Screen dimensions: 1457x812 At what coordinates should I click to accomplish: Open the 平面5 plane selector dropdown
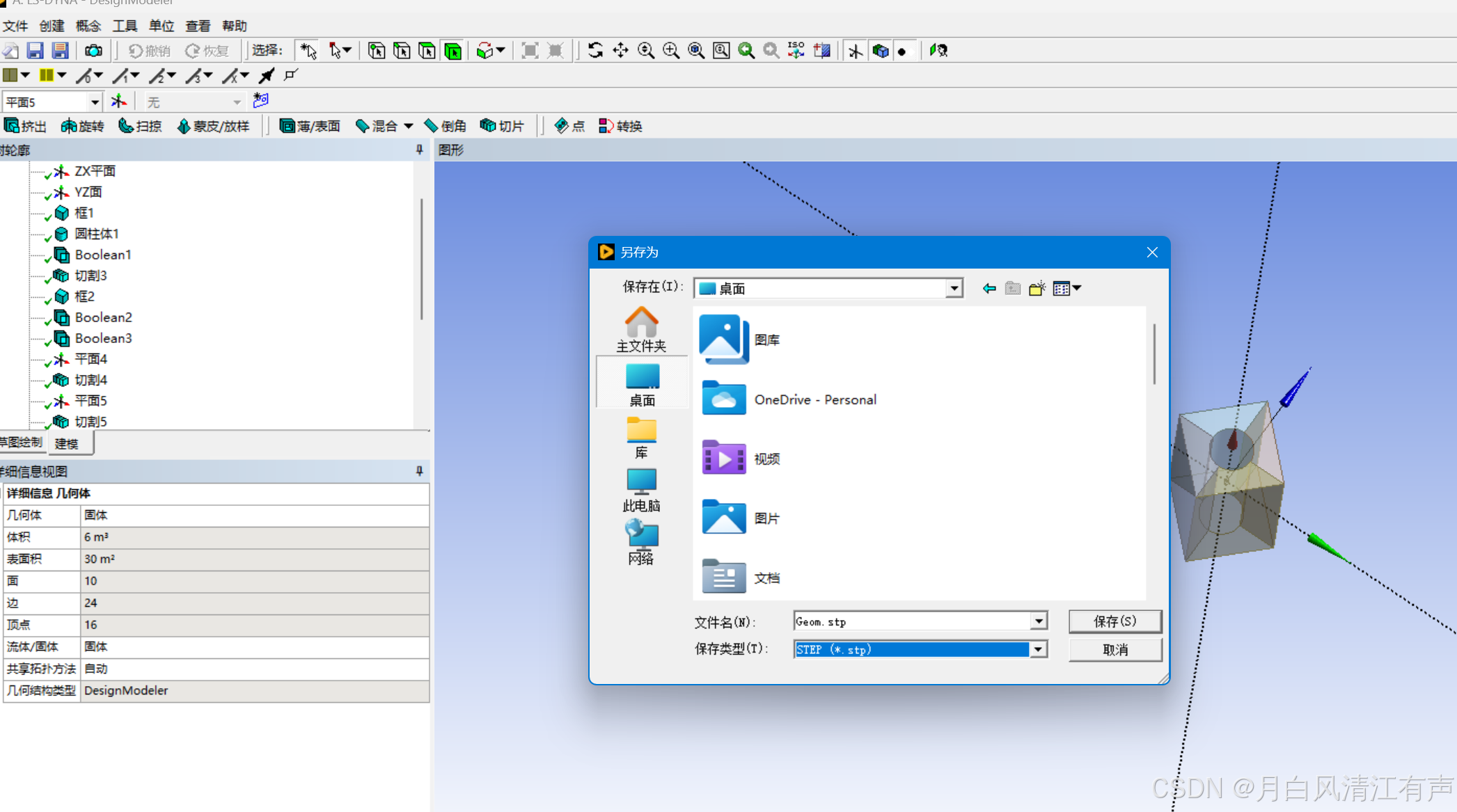(x=95, y=102)
